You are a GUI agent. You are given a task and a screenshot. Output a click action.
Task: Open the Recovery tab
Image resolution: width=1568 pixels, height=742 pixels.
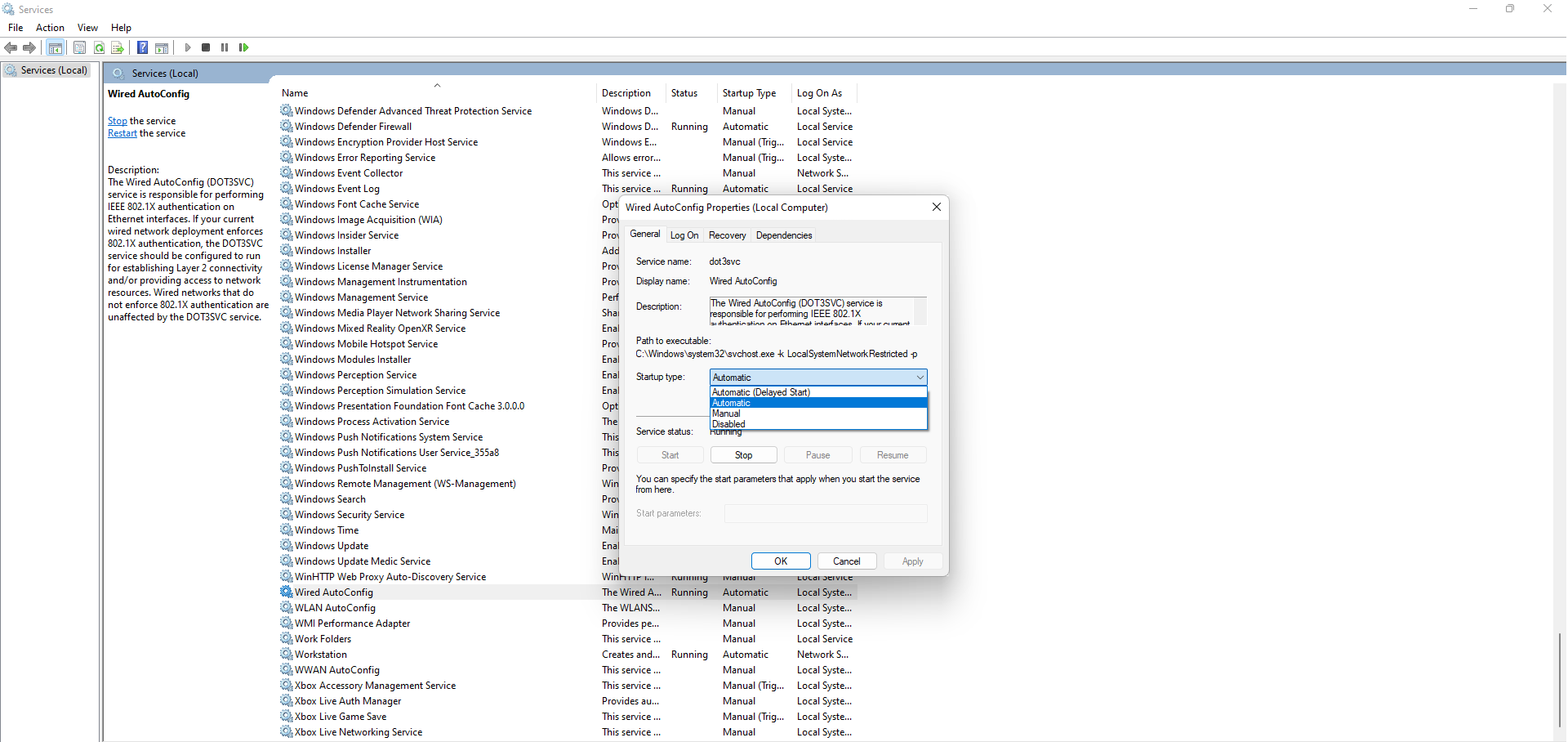(727, 235)
